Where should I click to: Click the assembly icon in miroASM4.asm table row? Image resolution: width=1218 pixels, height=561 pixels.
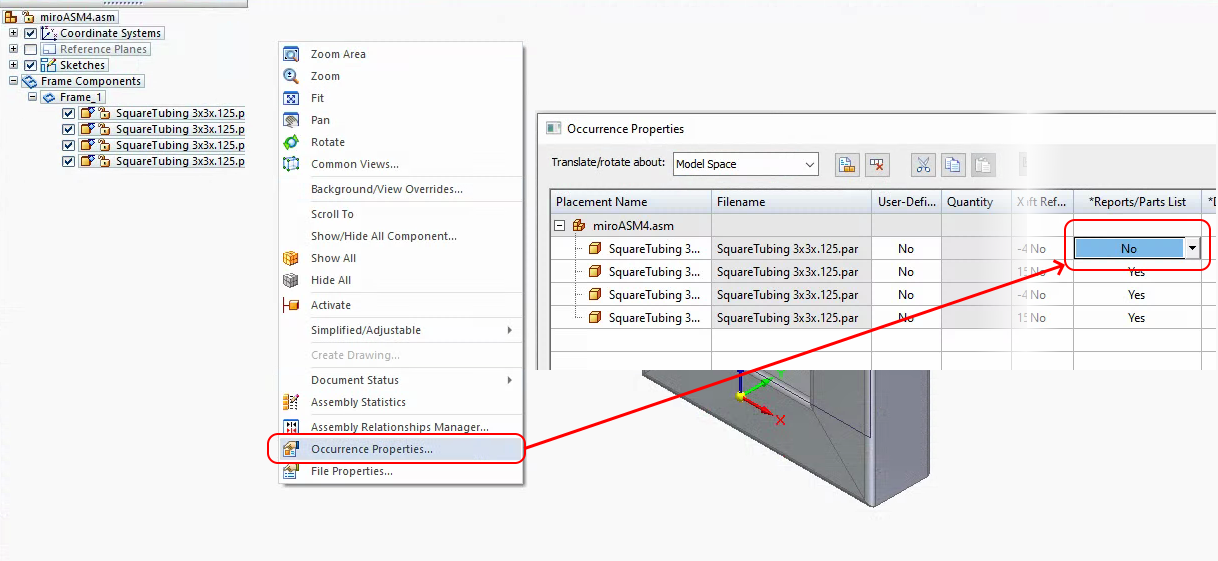[x=578, y=226]
